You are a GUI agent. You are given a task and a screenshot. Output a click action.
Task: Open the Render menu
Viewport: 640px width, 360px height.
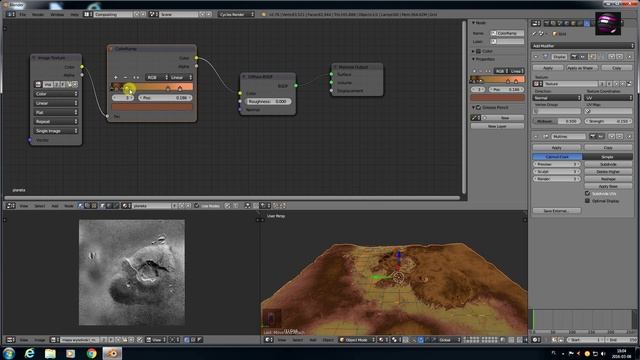(x=38, y=14)
